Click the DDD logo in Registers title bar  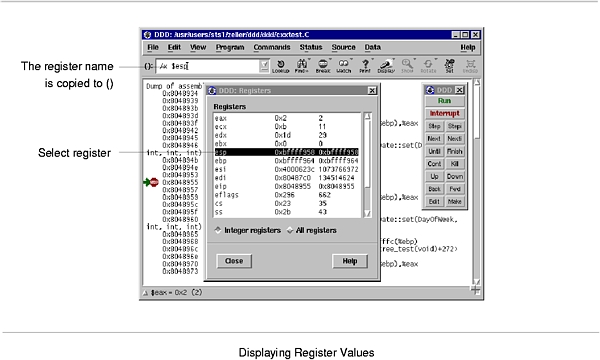click(x=212, y=90)
